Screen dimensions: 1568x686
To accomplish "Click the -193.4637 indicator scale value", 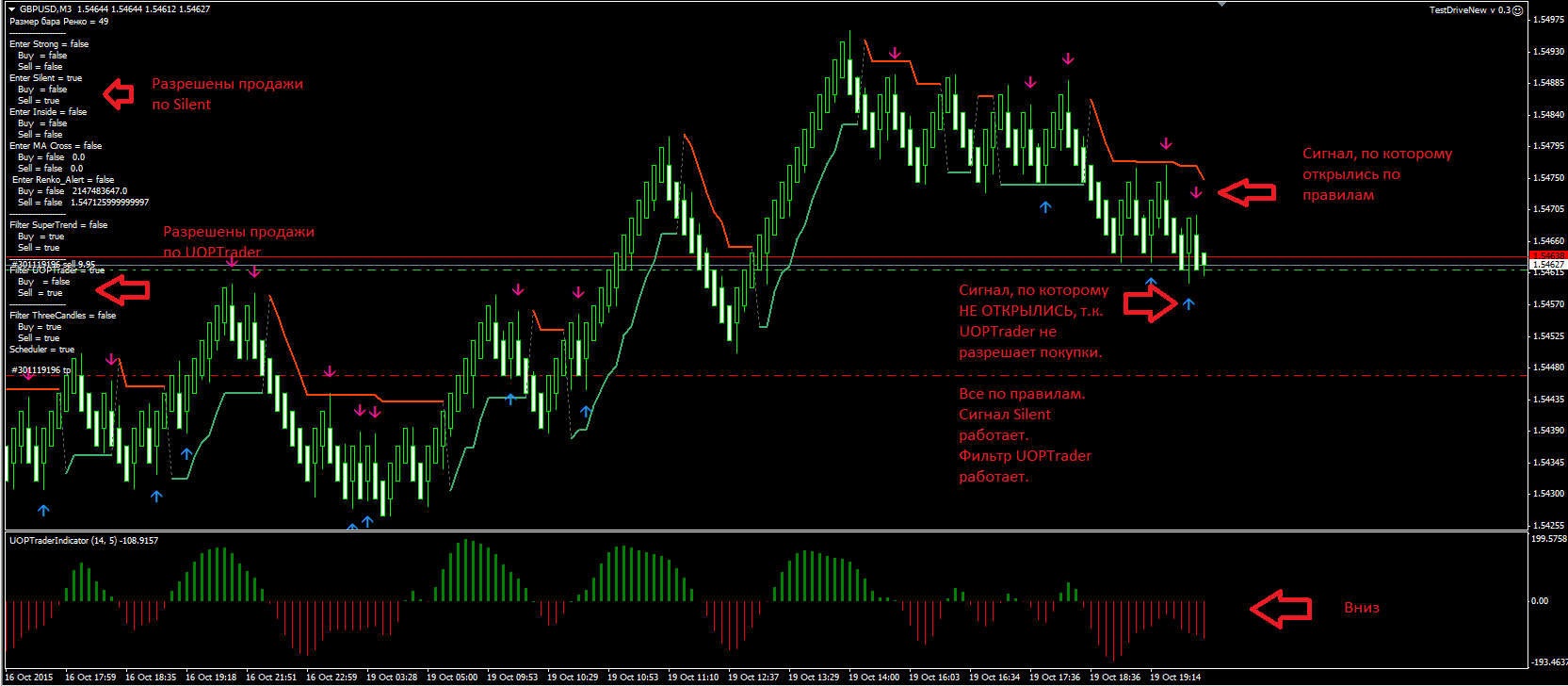I will tap(1549, 662).
